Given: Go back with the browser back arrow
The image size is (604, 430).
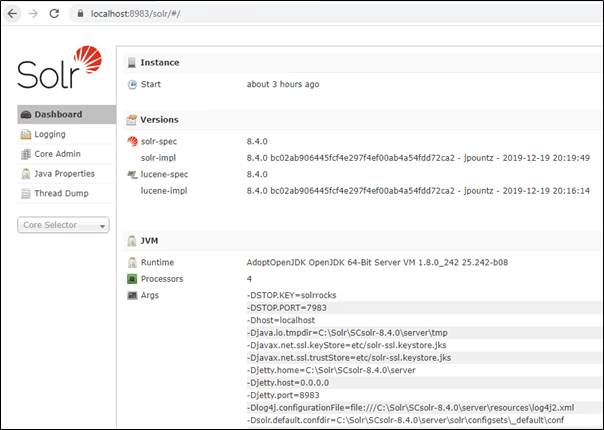Looking at the screenshot, I should click(x=12, y=14).
